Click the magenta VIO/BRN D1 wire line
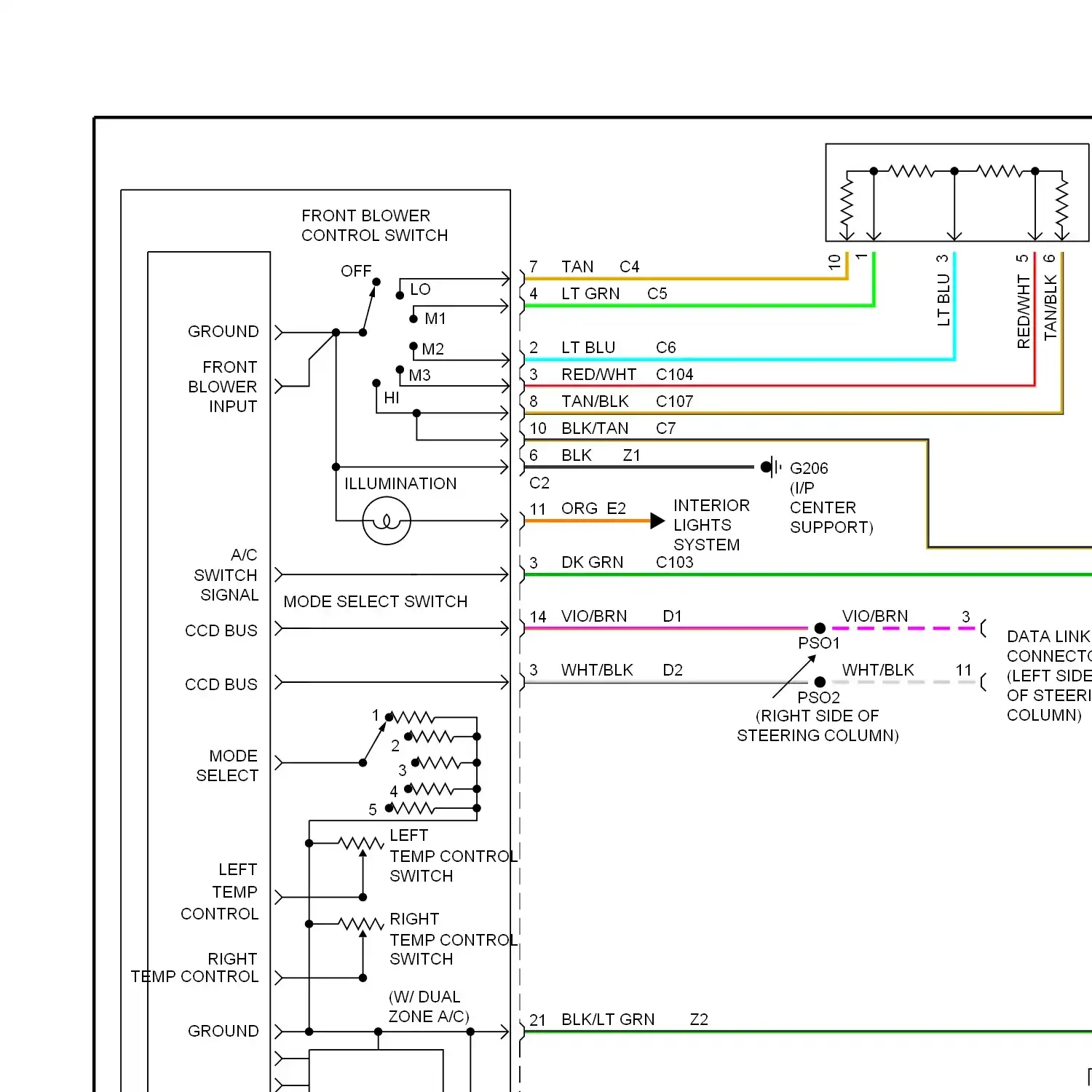This screenshot has height=1092, width=1092. tap(666, 628)
